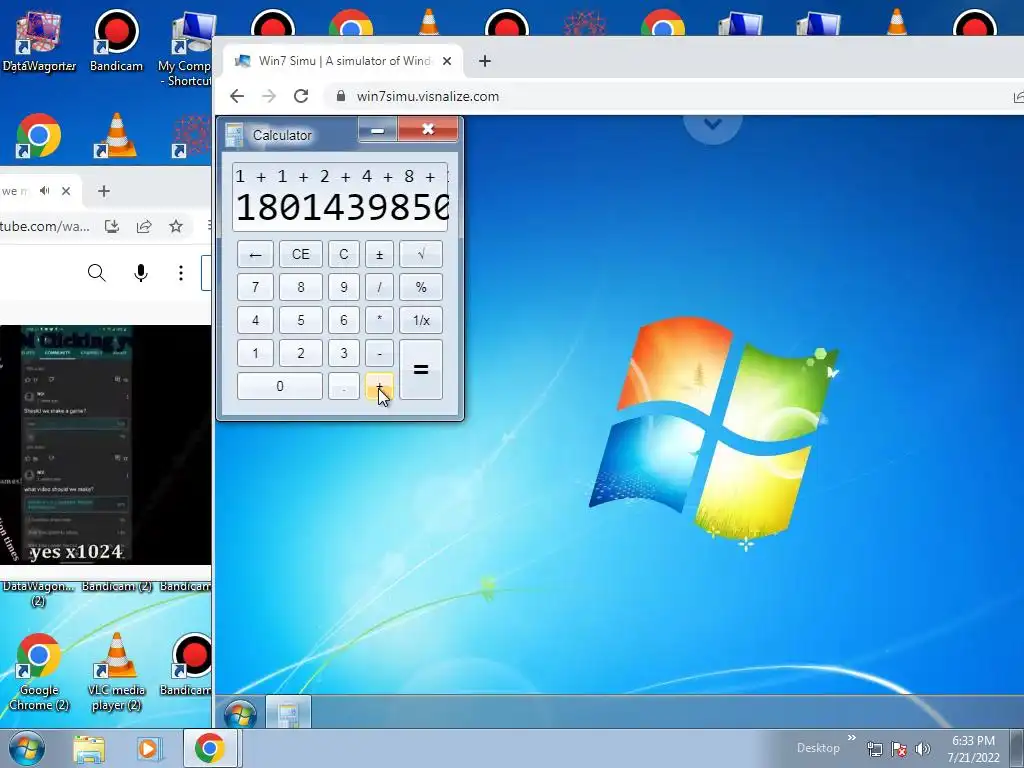The height and width of the screenshot is (768, 1024).
Task: Click the CE button on calculator
Action: (x=300, y=254)
